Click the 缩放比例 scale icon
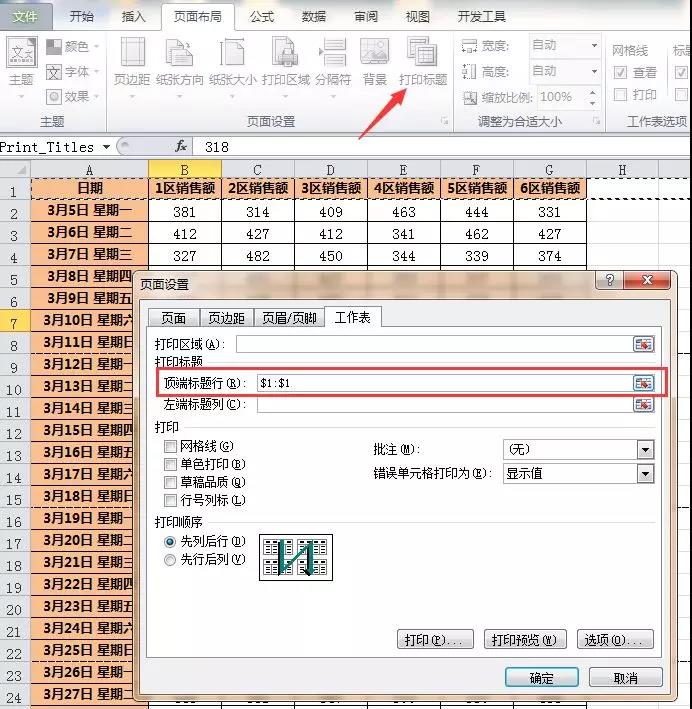The image size is (692, 709). (x=470, y=97)
